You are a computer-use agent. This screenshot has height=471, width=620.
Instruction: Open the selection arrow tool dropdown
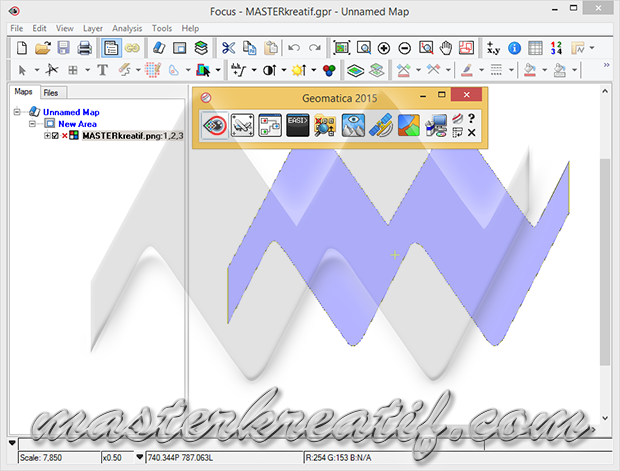pyautogui.click(x=37, y=70)
